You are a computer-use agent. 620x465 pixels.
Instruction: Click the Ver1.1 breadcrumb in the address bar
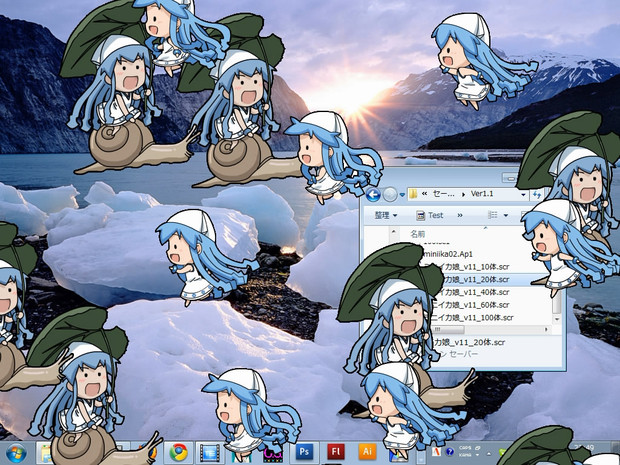(x=482, y=194)
